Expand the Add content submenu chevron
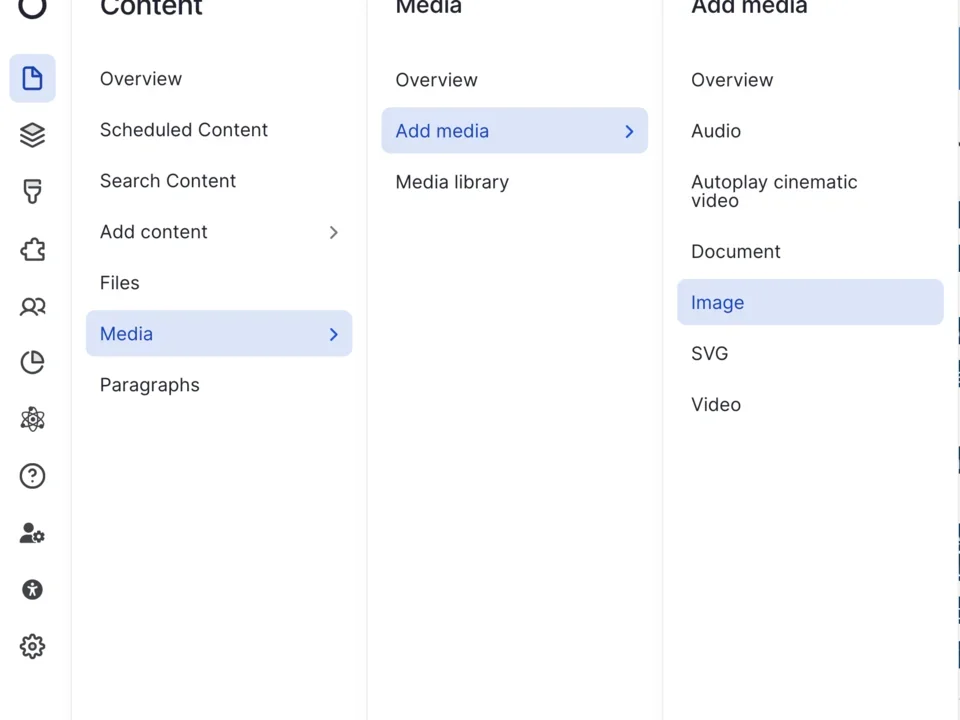This screenshot has height=720, width=960. point(333,232)
